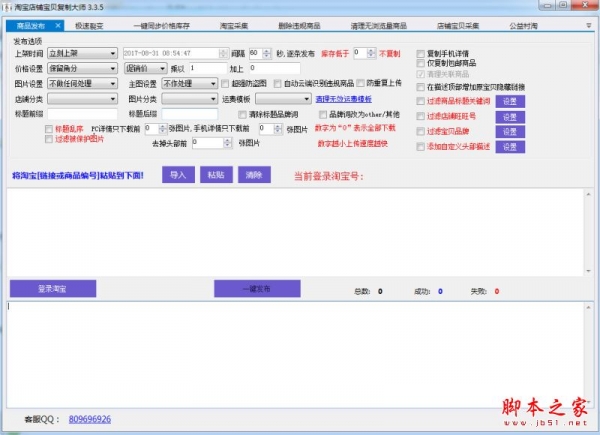This screenshot has height=435, width=600.
Task: Click the link text area's scrollbar up arrow
Action: [x=589, y=194]
